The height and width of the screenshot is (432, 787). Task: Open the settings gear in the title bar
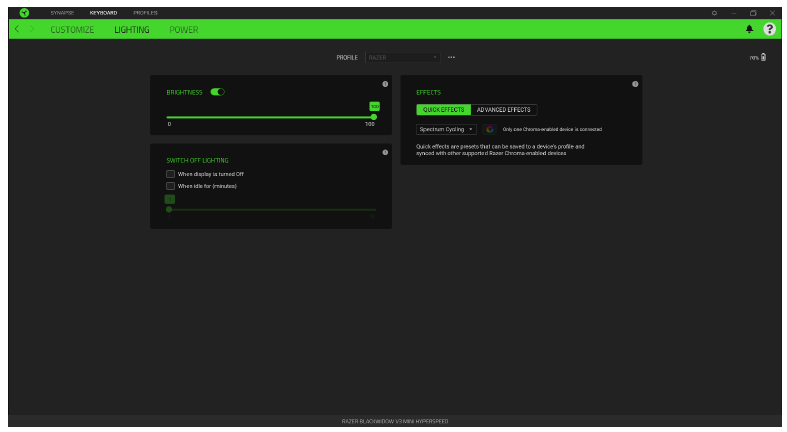tap(714, 13)
